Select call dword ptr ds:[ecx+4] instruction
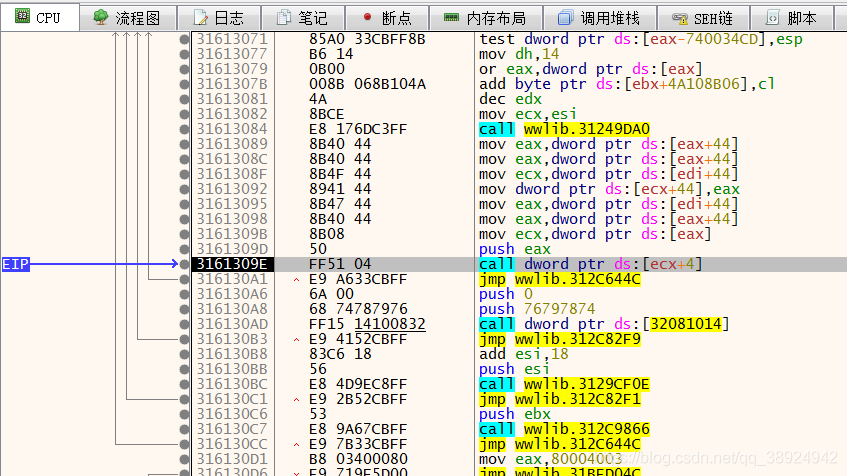The height and width of the screenshot is (476, 847). pyautogui.click(x=590, y=264)
